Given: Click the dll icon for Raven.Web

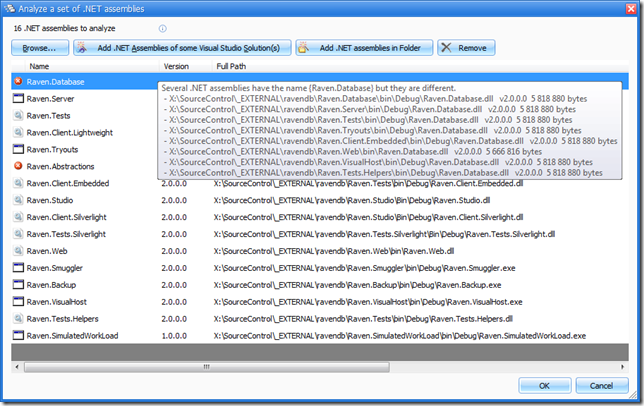Looking at the screenshot, I should (18, 250).
